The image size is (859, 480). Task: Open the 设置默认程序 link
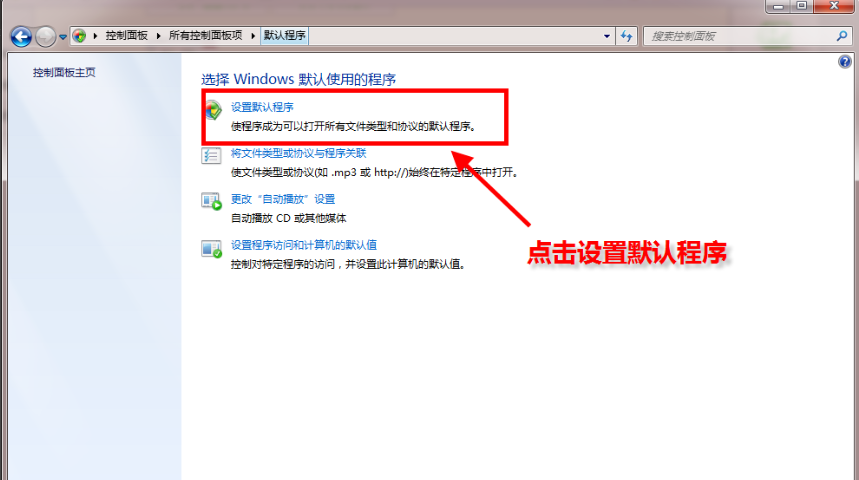point(262,107)
